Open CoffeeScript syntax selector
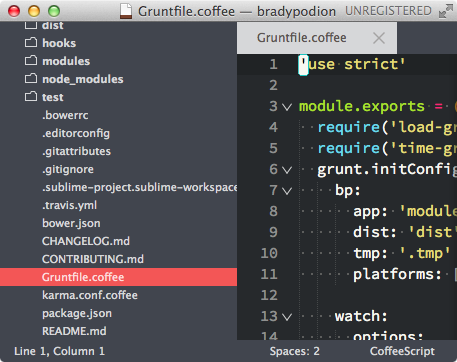This screenshot has width=457, height=362. pyautogui.click(x=402, y=351)
